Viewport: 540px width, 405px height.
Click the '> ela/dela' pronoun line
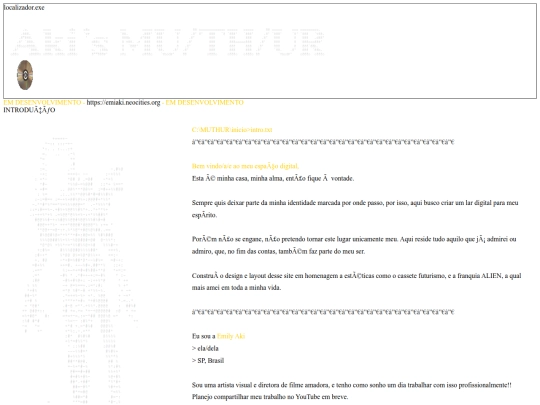[205, 349]
